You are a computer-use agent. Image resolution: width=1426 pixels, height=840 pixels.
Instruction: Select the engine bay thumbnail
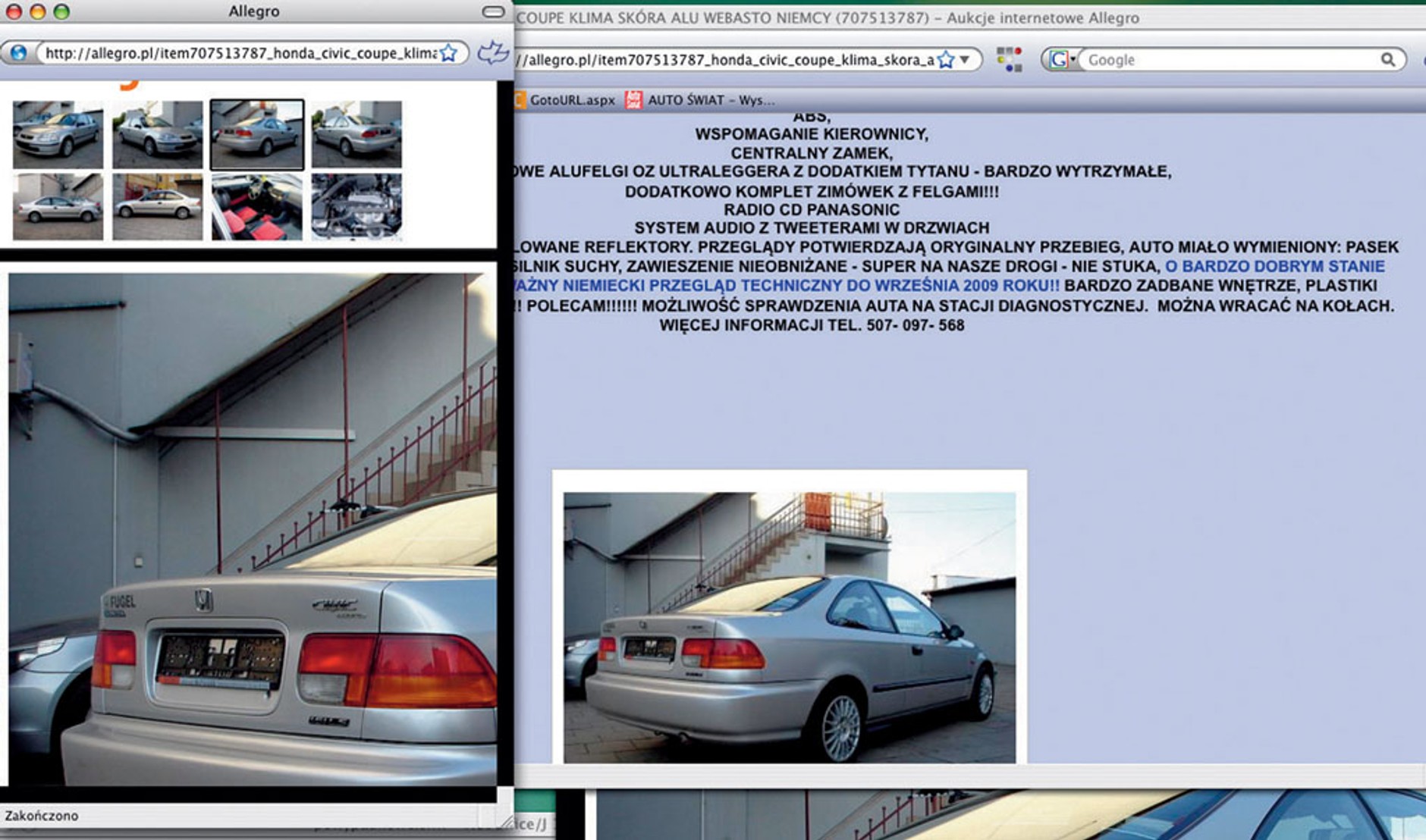click(x=356, y=207)
